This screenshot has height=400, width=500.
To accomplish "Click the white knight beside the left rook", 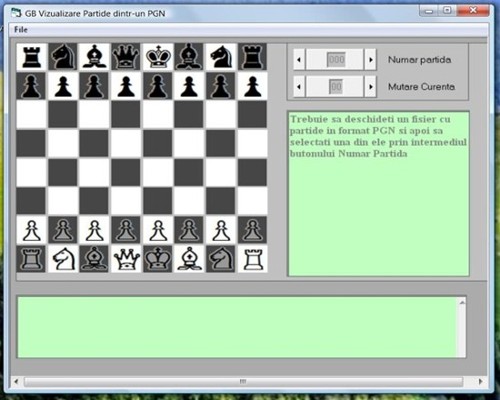I will tap(63, 259).
